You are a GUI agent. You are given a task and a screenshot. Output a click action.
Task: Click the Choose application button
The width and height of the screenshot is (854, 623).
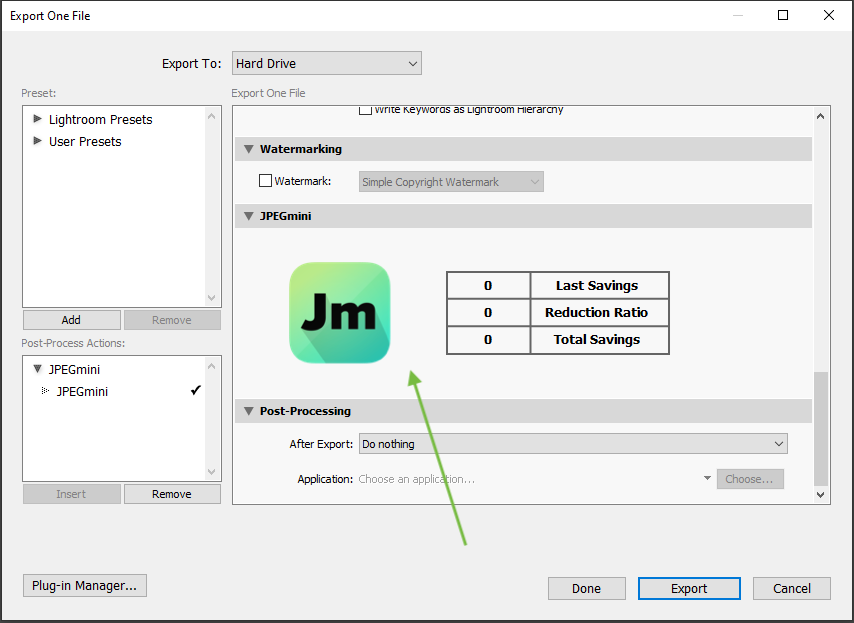click(750, 479)
